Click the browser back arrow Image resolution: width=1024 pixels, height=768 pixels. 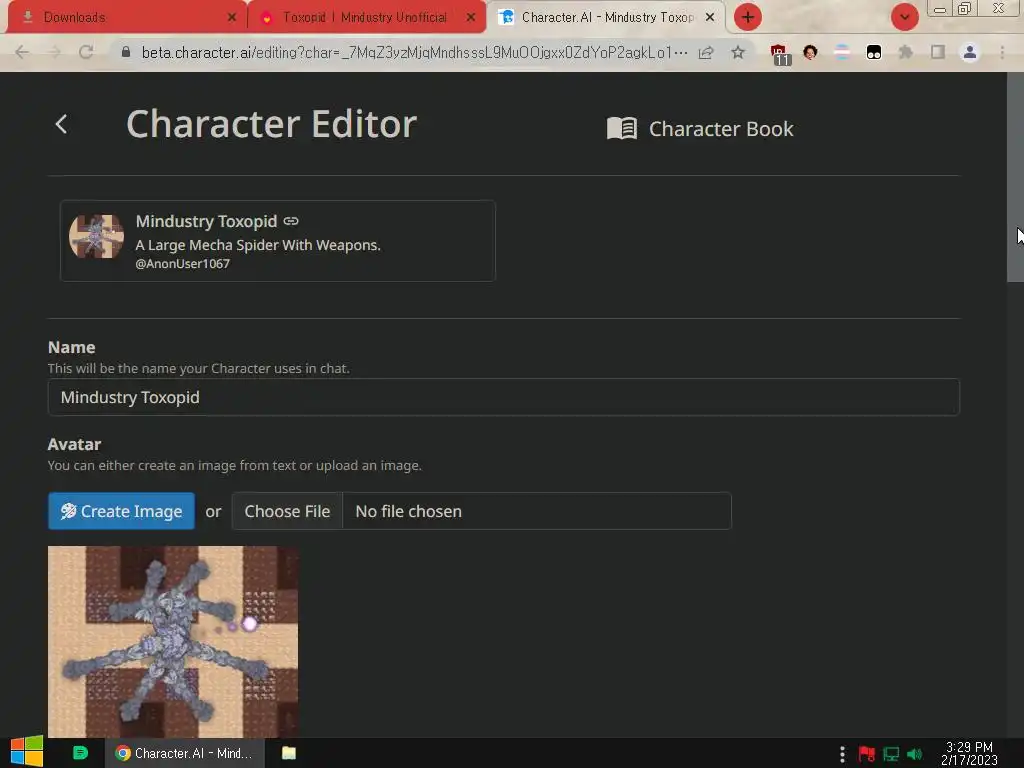[22, 52]
